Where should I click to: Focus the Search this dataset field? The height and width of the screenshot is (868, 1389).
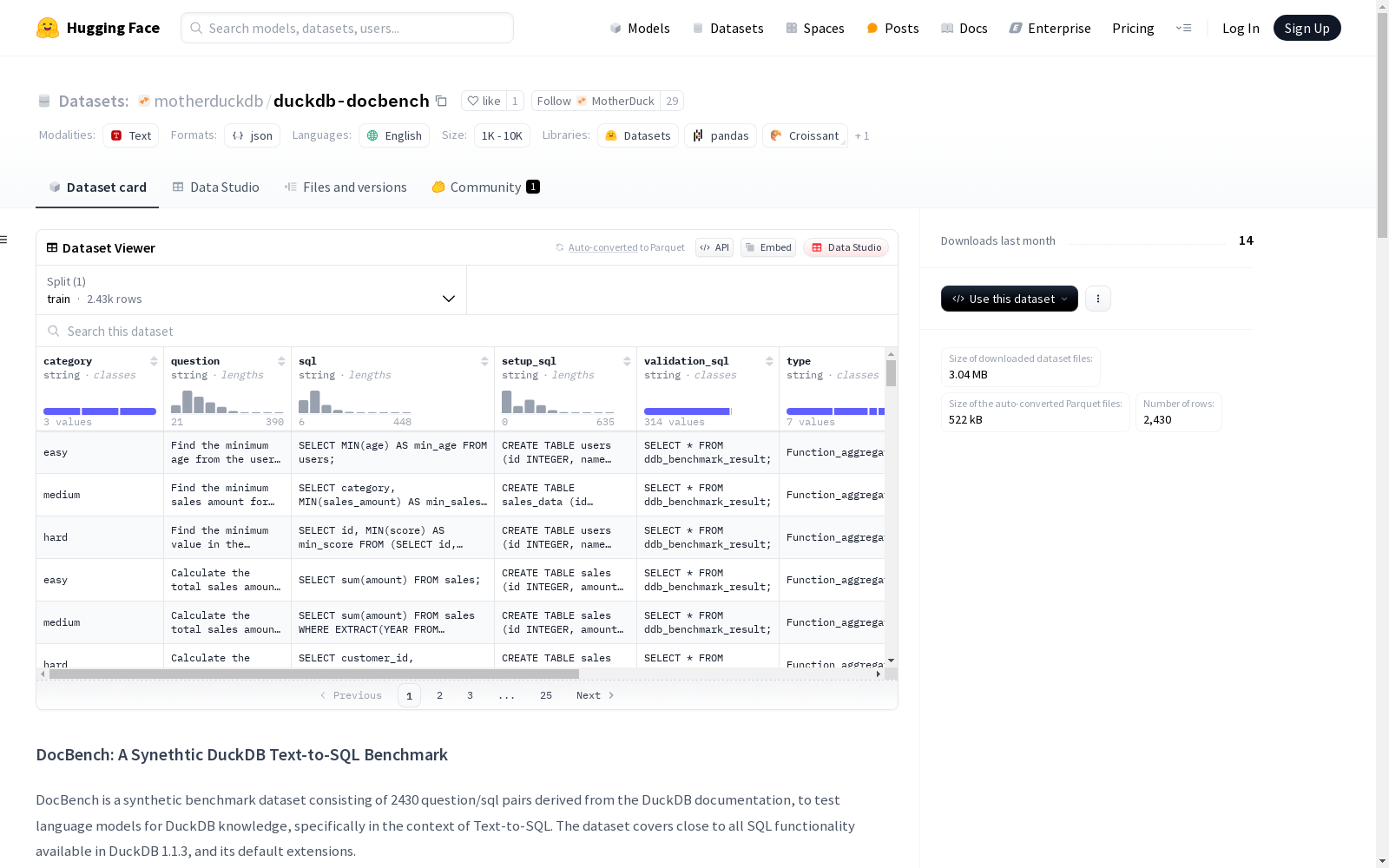(x=467, y=332)
